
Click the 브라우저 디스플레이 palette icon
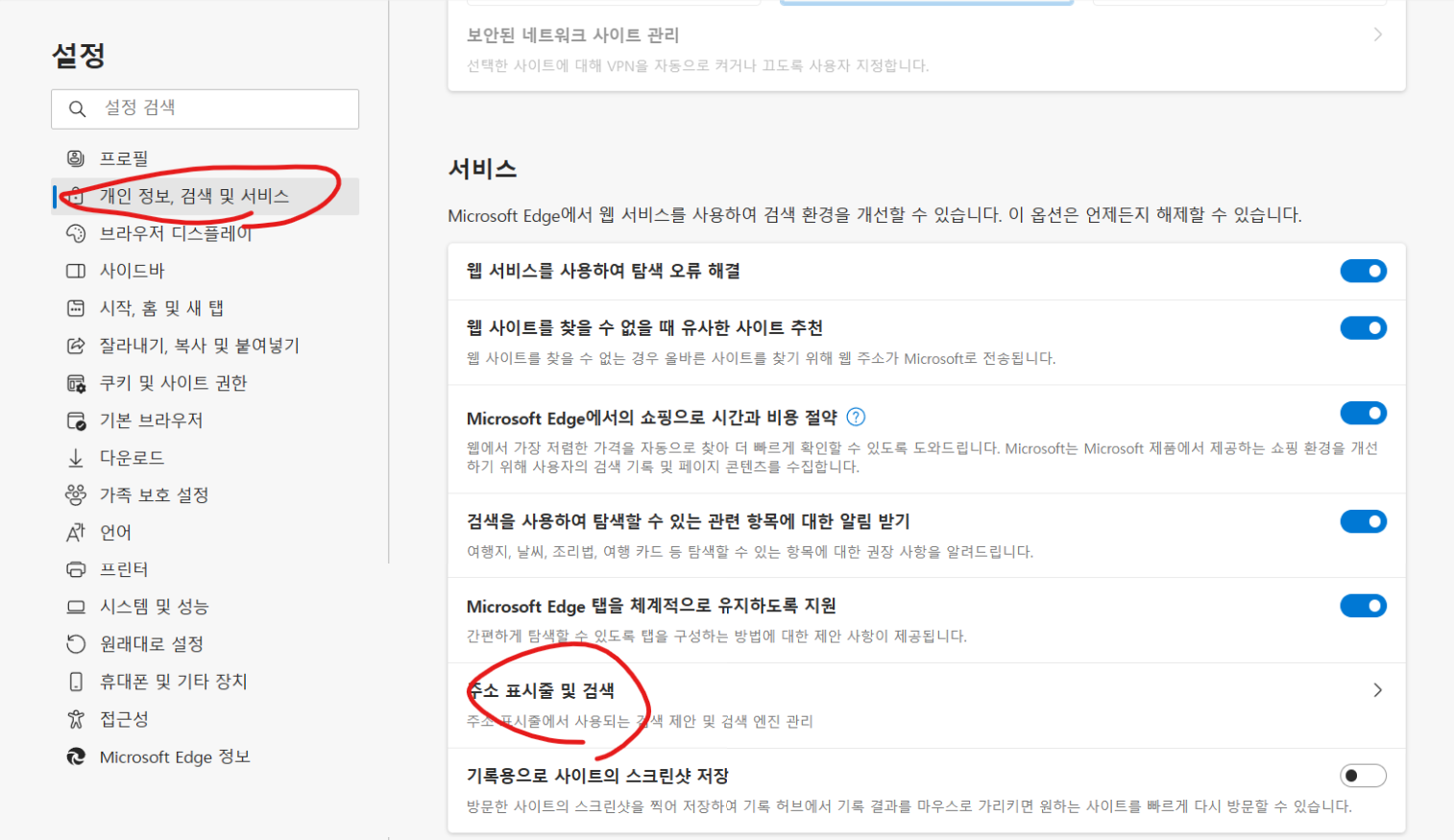(x=76, y=233)
